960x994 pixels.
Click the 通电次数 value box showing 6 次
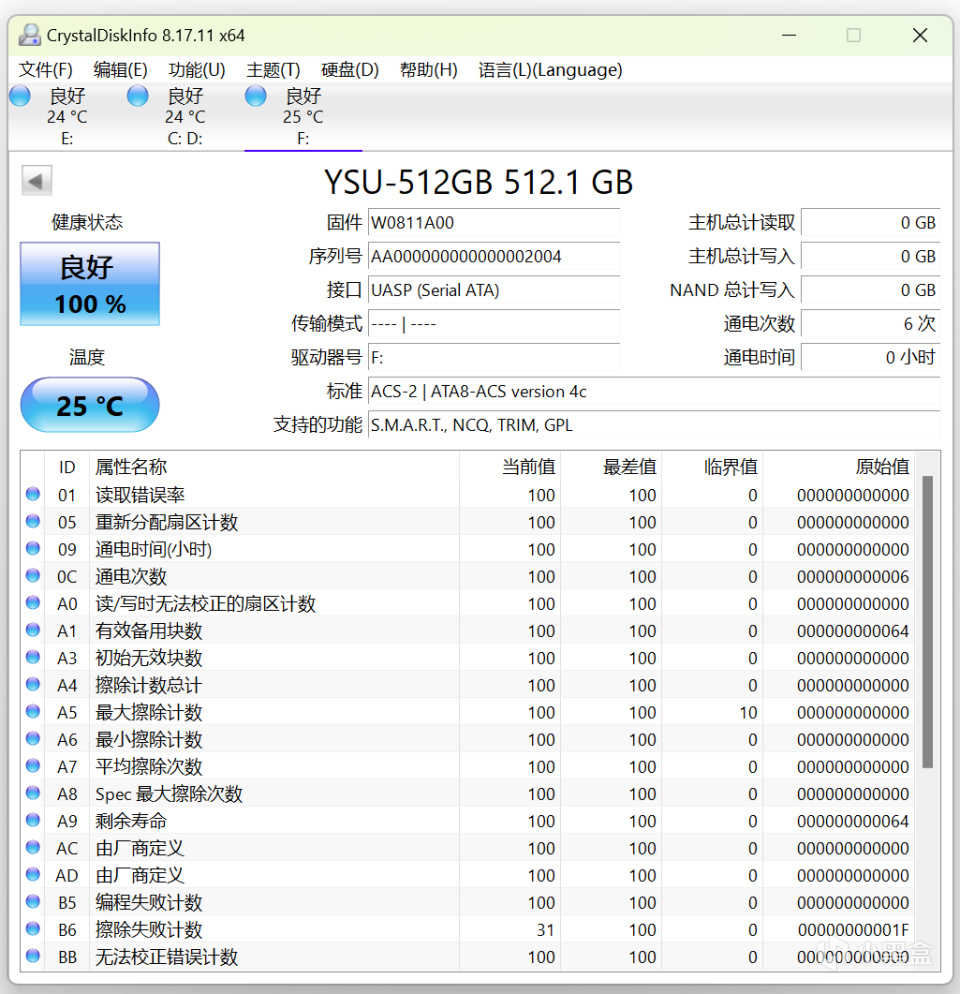point(871,324)
